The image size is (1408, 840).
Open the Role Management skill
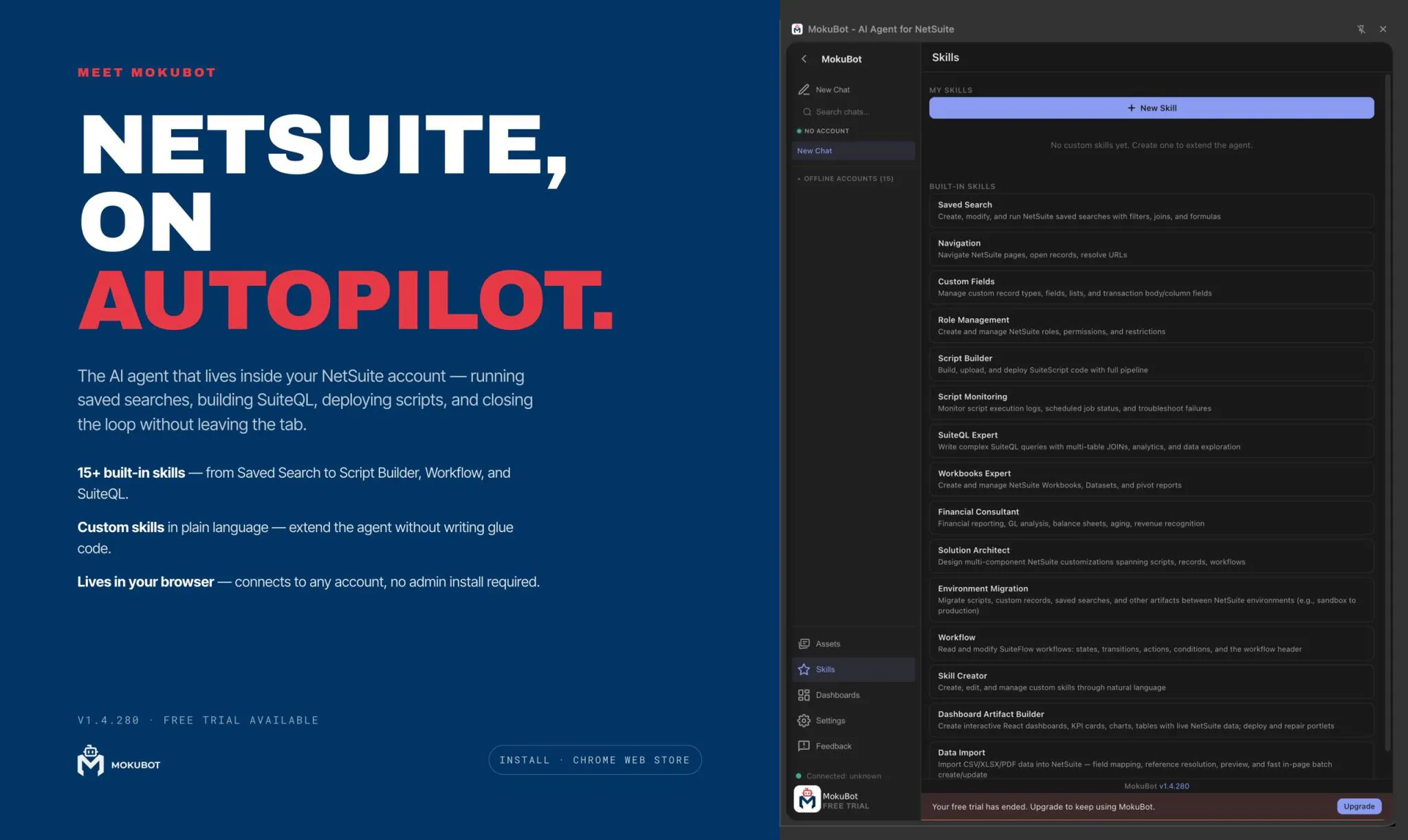coord(1152,326)
